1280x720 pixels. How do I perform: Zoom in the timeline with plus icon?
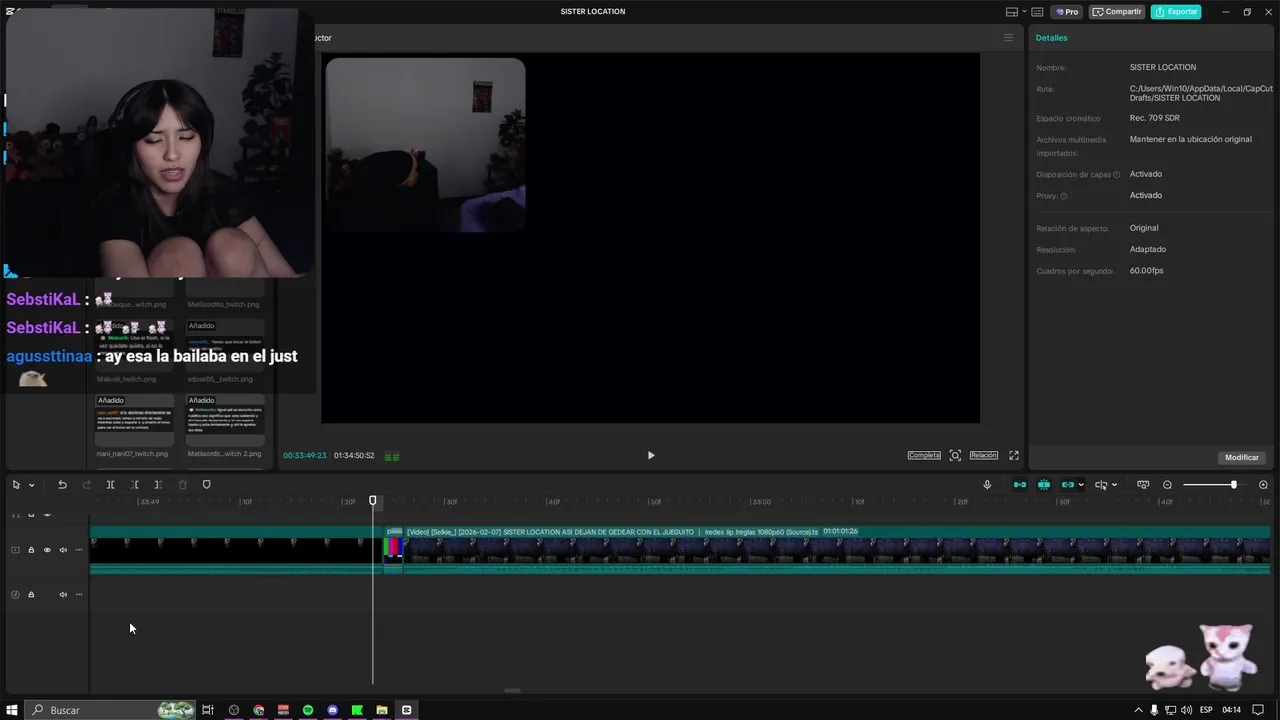click(x=1263, y=485)
